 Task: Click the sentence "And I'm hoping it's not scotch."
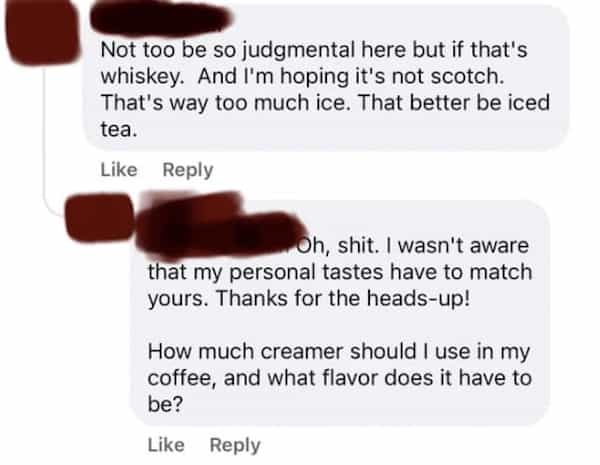coord(351,76)
